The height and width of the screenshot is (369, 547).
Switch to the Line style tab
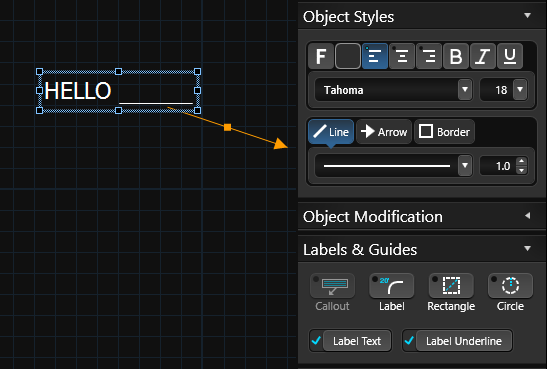(x=331, y=132)
